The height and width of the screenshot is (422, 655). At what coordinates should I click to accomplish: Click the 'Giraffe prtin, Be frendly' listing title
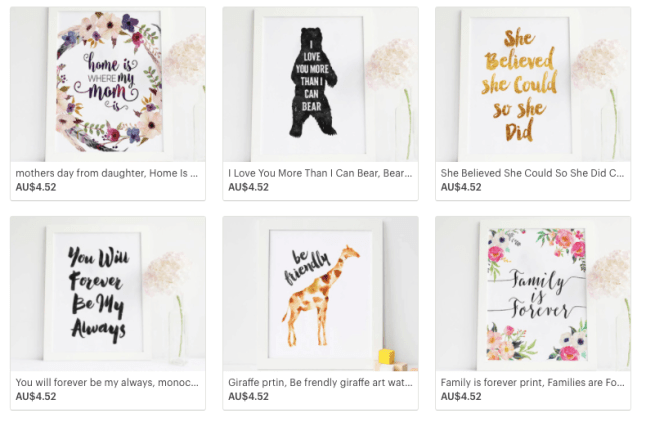[x=320, y=382]
